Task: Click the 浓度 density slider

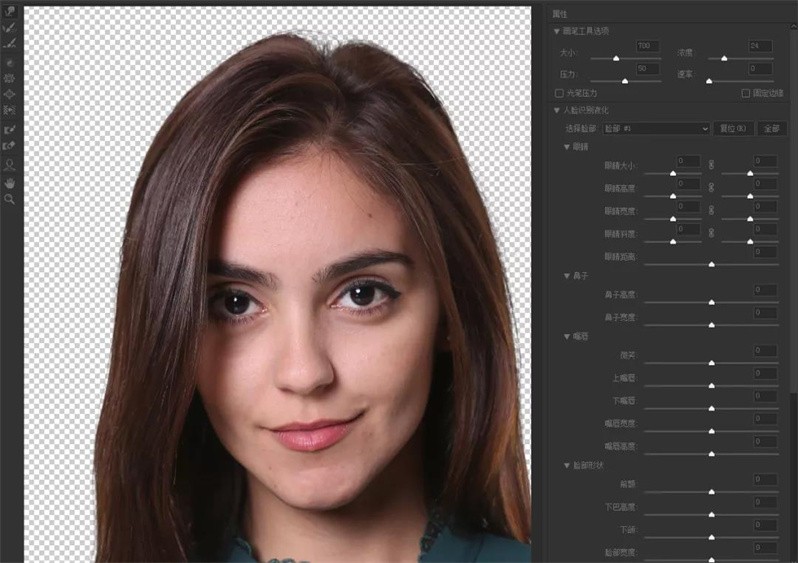Action: [x=740, y=59]
